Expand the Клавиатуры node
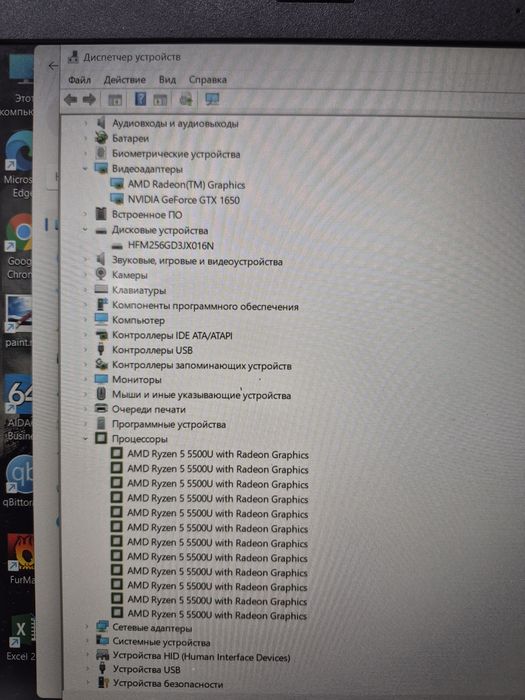 tap(85, 290)
